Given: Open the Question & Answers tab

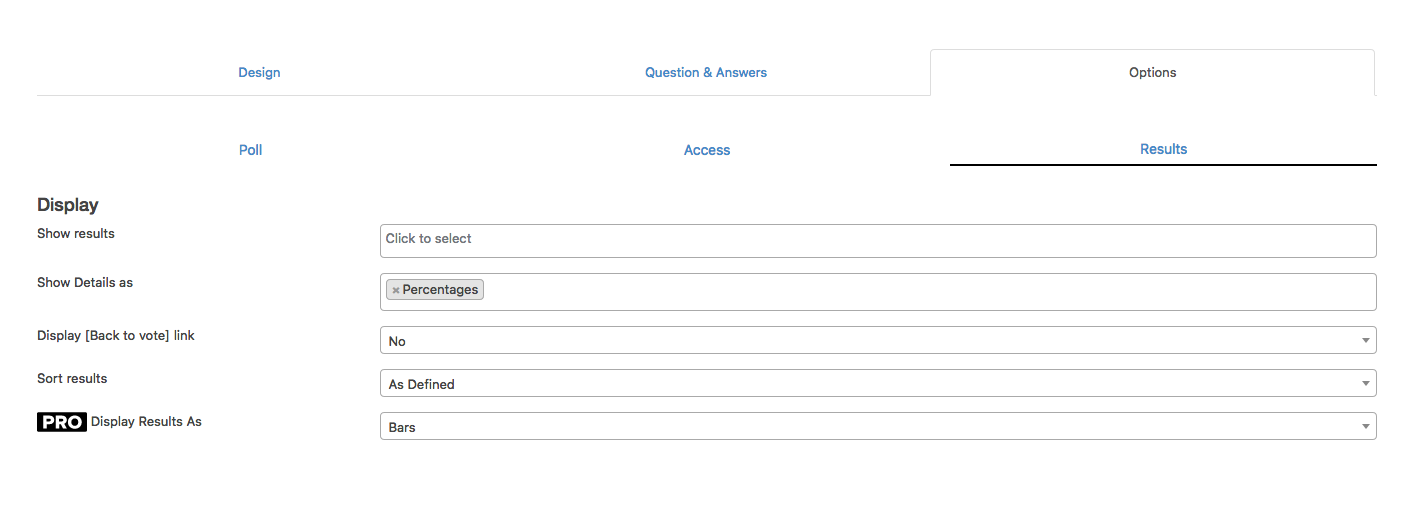Looking at the screenshot, I should point(706,72).
